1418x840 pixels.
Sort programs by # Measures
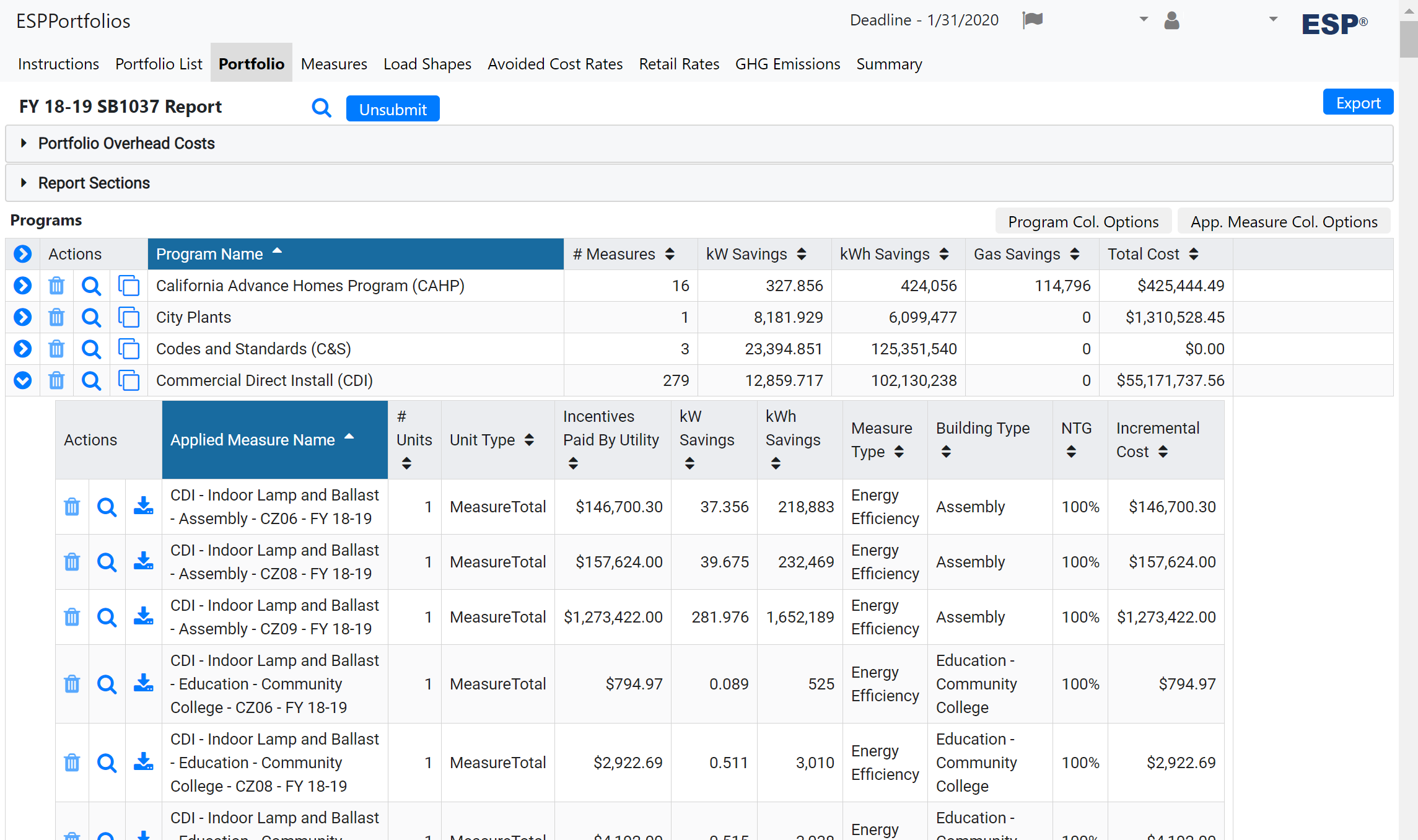631,254
